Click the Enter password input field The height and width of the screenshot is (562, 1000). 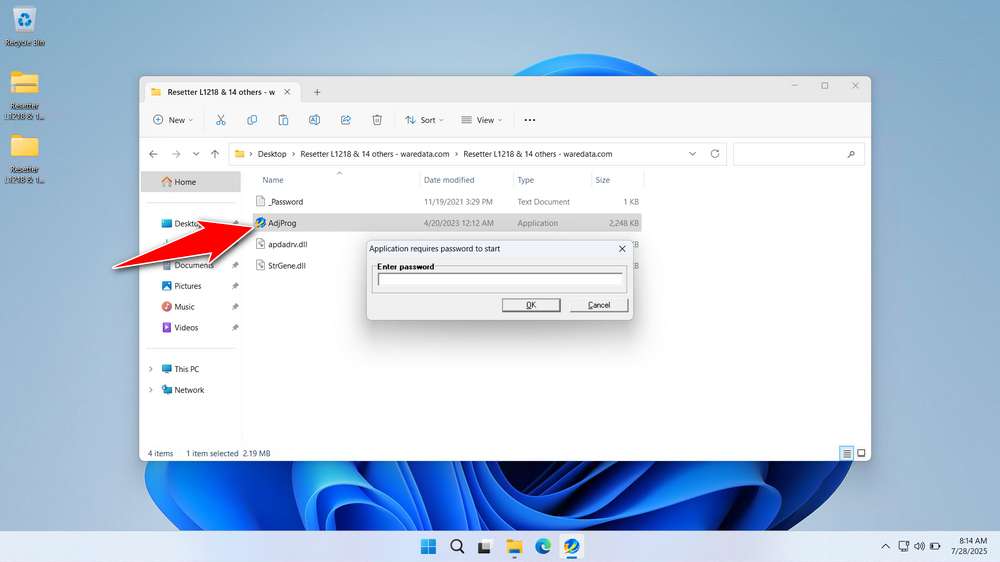coord(499,279)
